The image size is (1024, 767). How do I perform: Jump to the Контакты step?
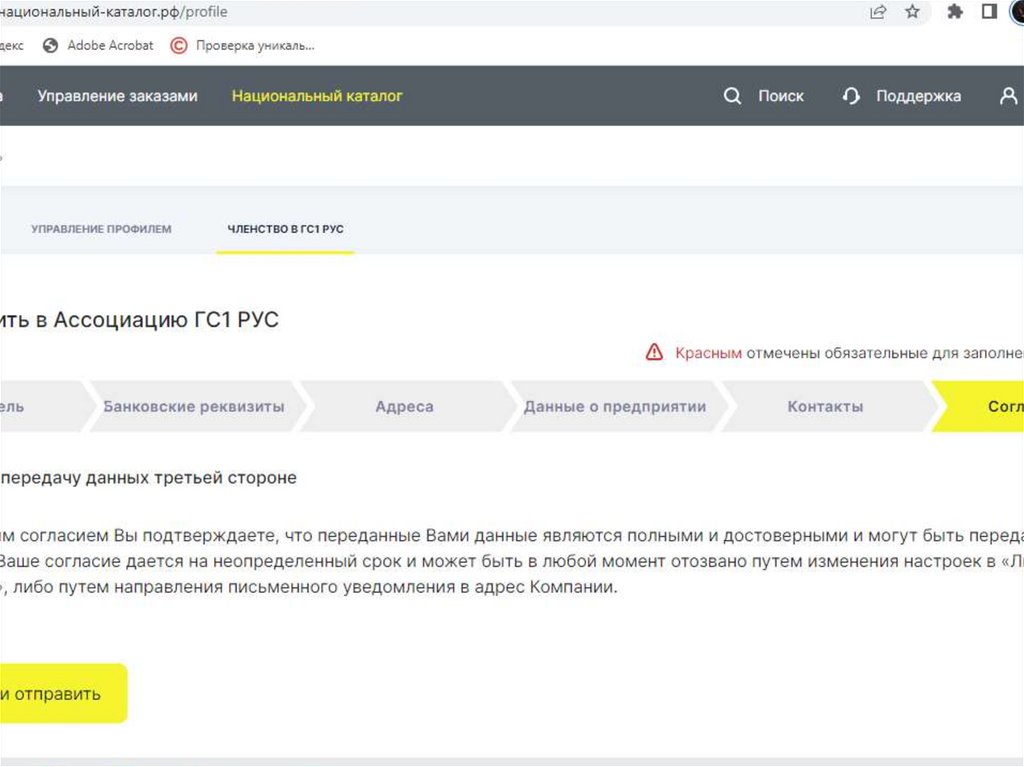click(x=825, y=407)
